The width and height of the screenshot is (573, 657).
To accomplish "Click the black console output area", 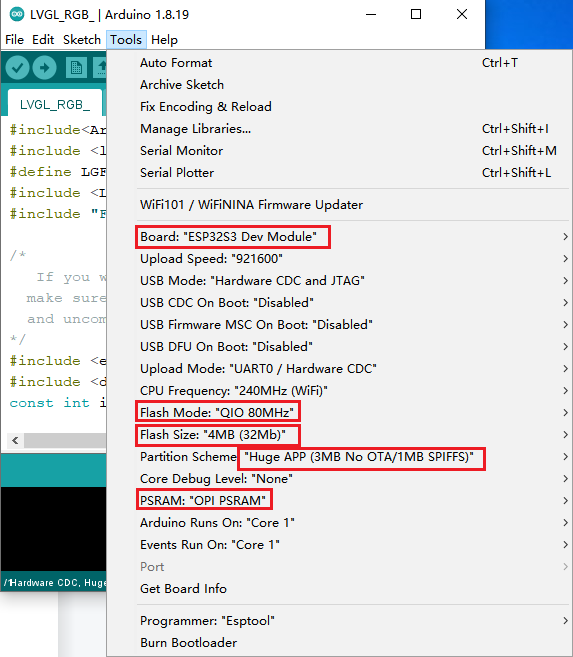I will click(x=54, y=529).
